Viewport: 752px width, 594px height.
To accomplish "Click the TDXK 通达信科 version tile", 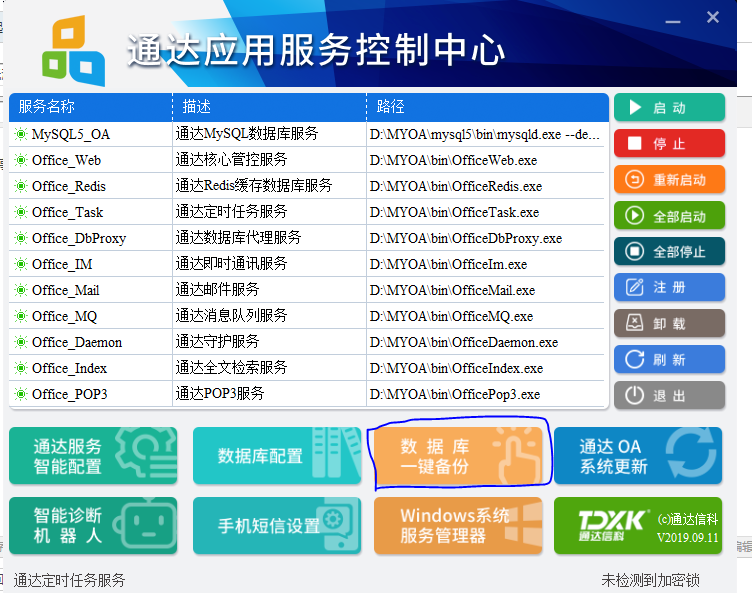I will 638,525.
